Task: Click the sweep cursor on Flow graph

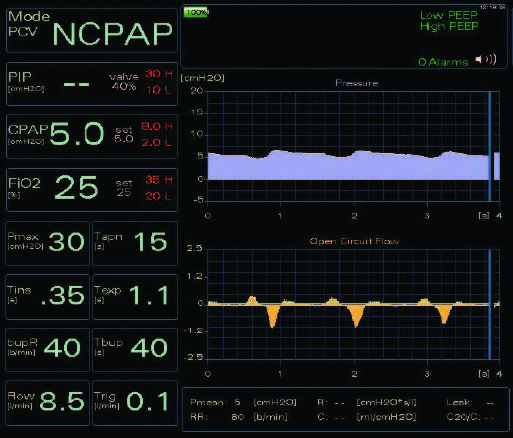Action: tap(489, 305)
